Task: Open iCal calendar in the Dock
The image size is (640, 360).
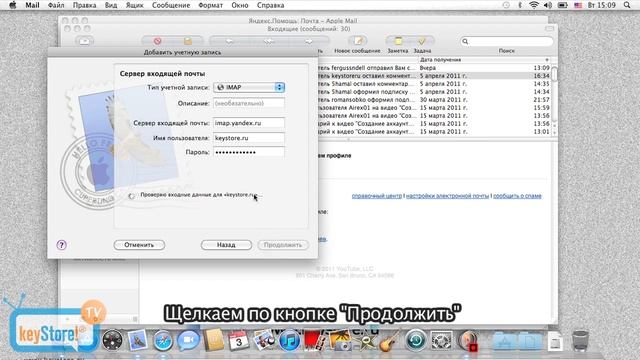Action: pyautogui.click(x=238, y=340)
